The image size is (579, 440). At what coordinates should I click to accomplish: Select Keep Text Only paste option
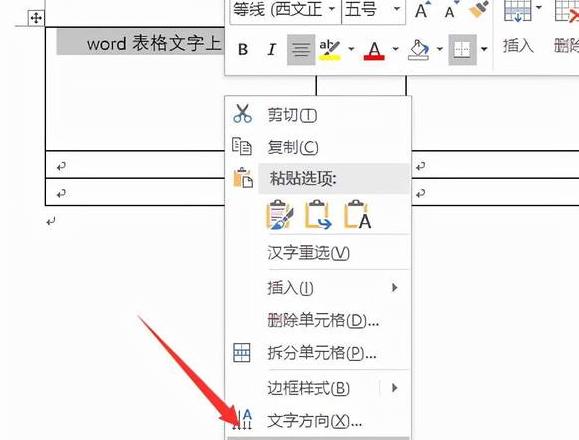[x=358, y=214]
